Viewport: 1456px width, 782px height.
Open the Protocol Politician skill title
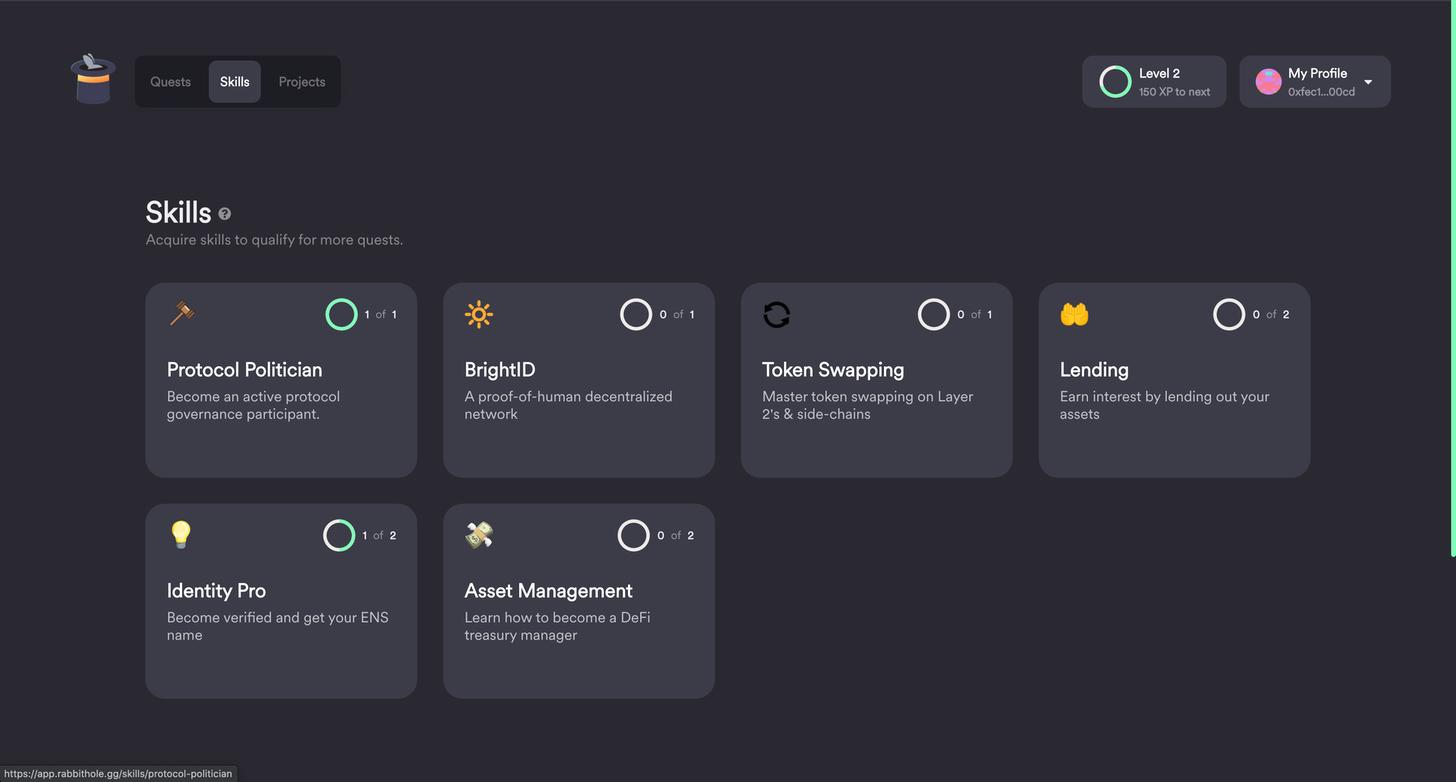[x=244, y=370]
